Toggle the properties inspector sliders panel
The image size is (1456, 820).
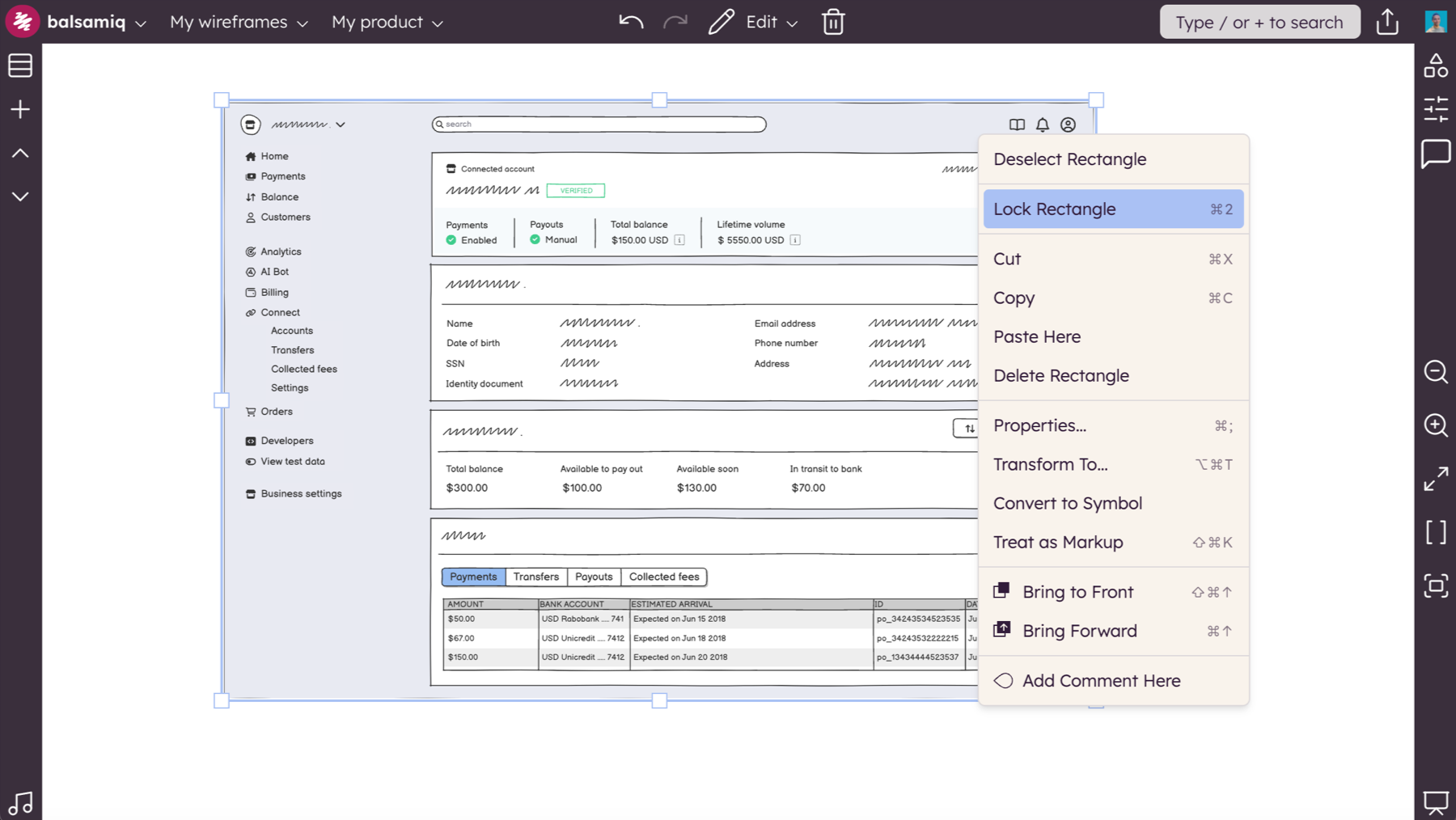1436,109
